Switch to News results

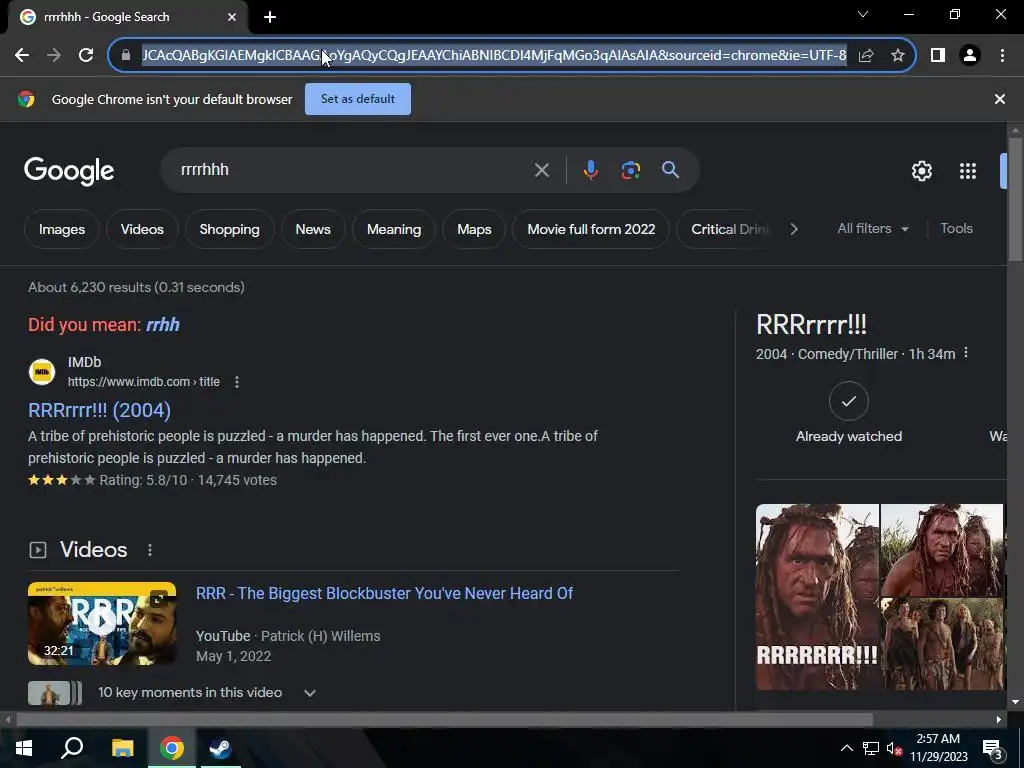point(313,229)
